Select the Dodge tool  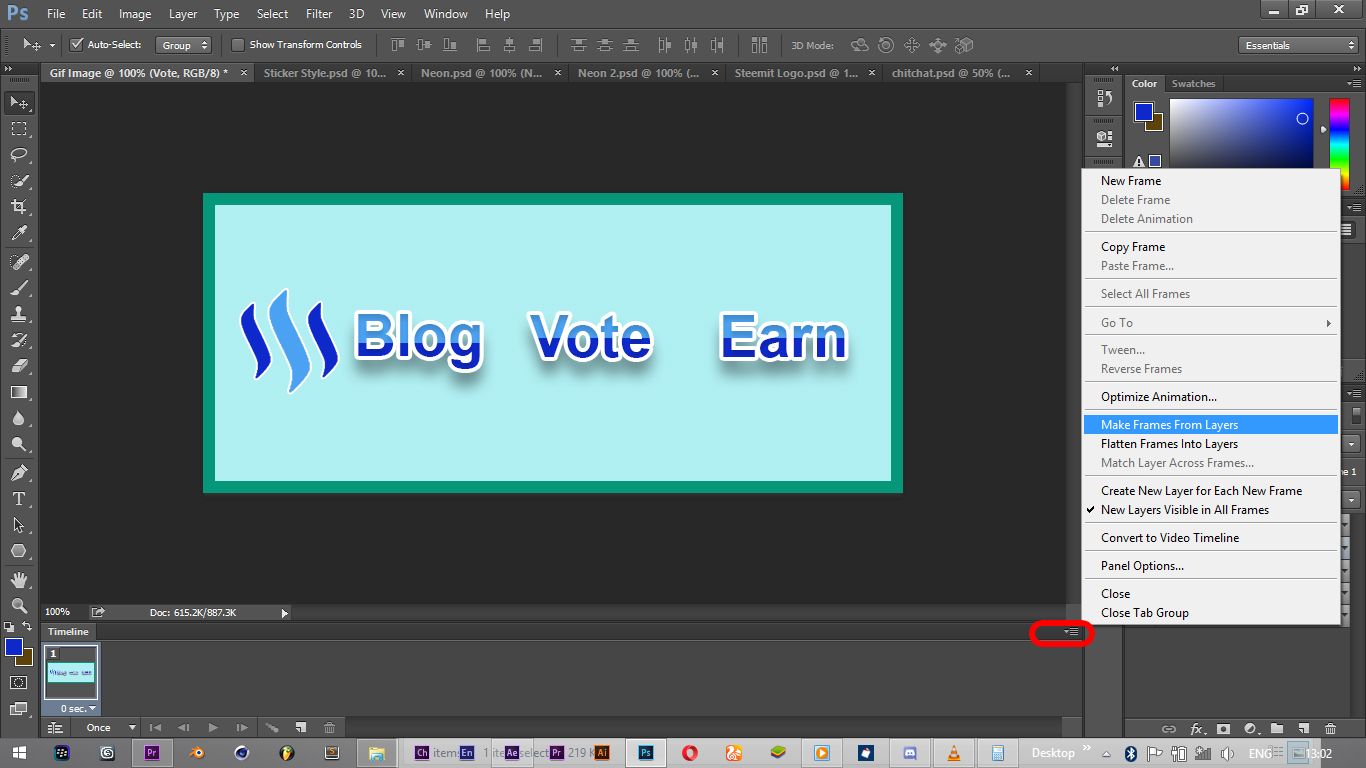[19, 444]
